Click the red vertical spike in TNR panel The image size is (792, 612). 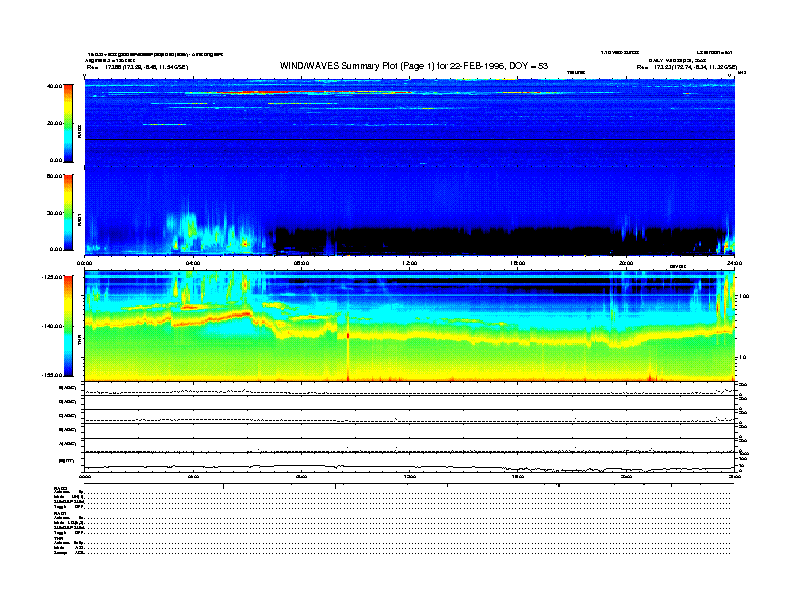click(348, 347)
